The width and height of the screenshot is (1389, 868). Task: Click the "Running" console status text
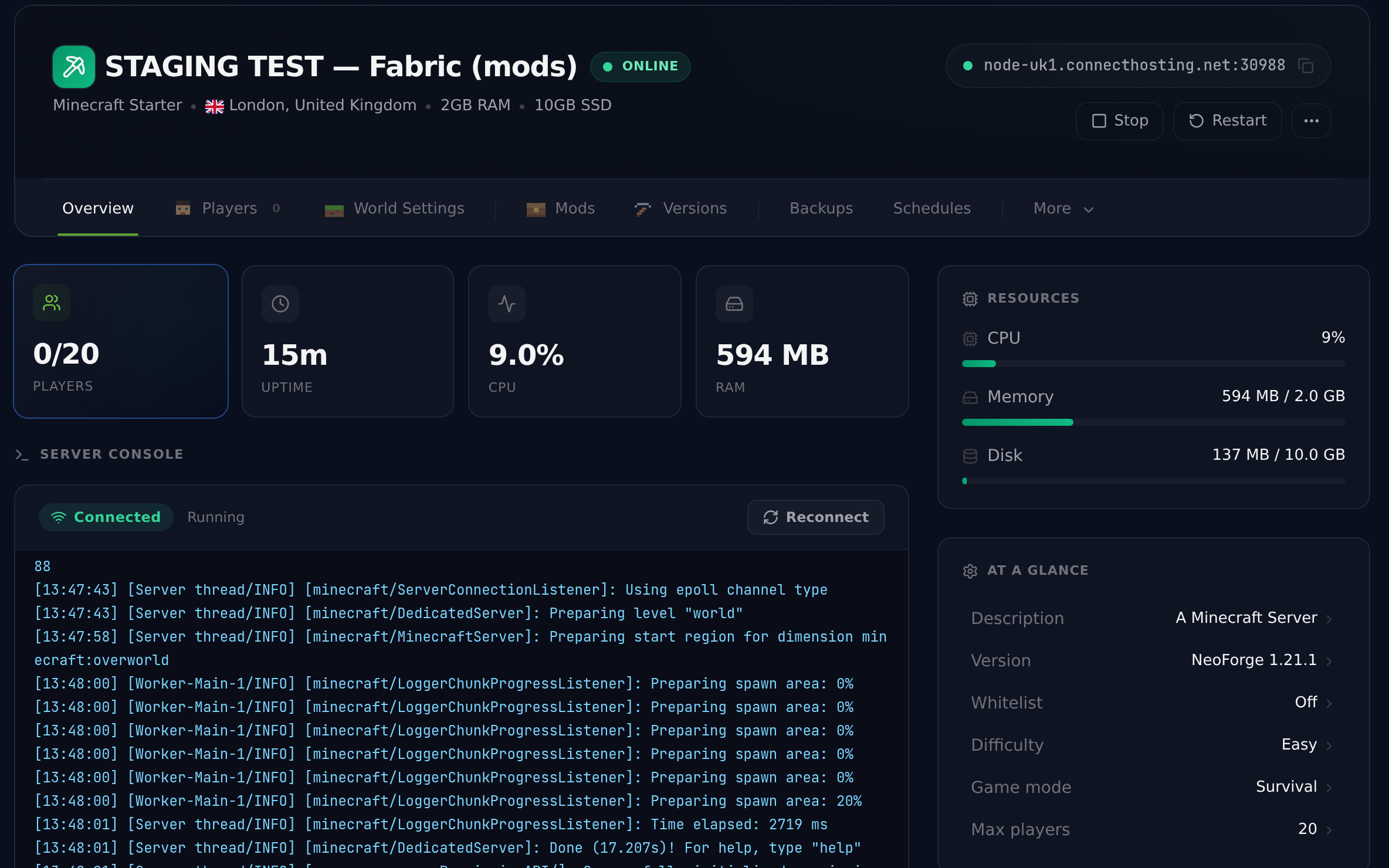(x=216, y=517)
